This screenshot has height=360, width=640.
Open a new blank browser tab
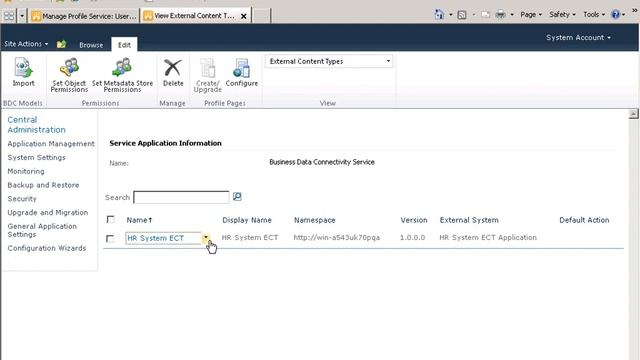point(262,16)
